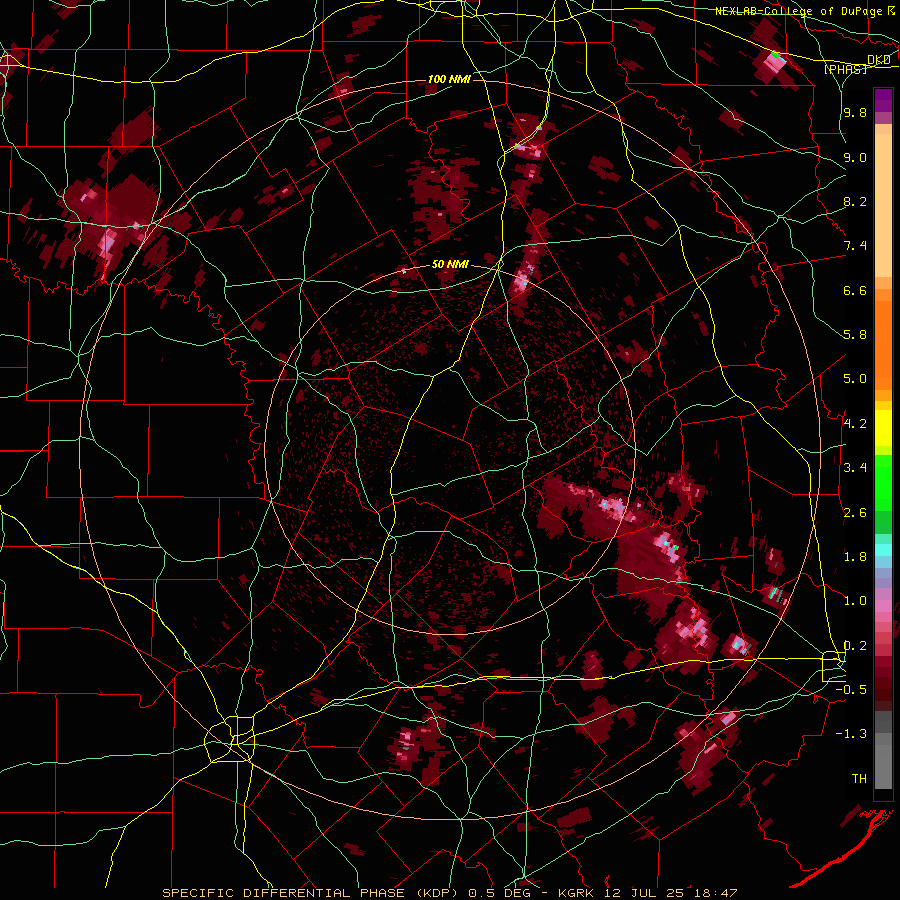Click the 100 NMI range ring label
Screen dimensions: 900x900
(449, 79)
